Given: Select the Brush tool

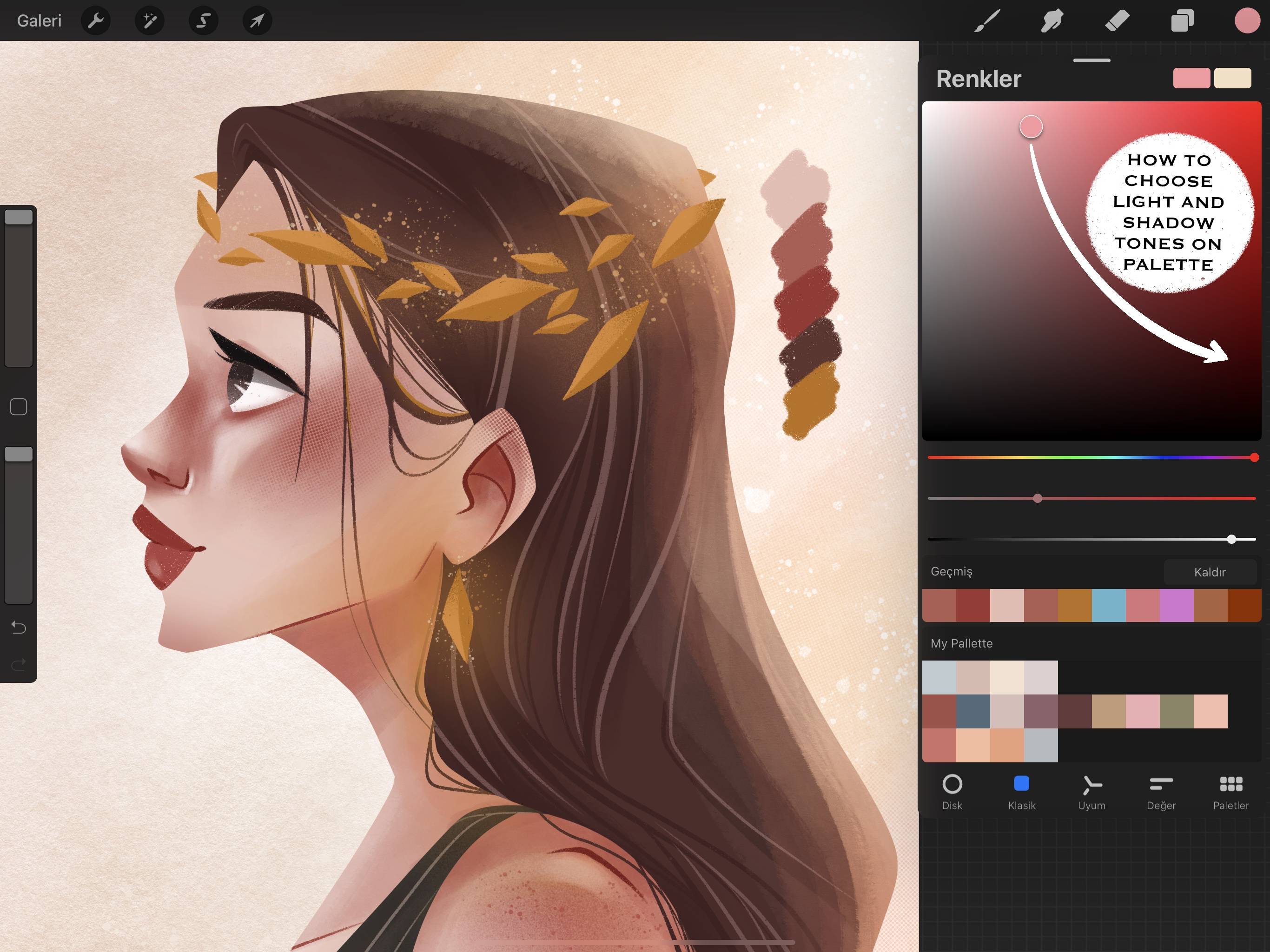Looking at the screenshot, I should [x=987, y=20].
